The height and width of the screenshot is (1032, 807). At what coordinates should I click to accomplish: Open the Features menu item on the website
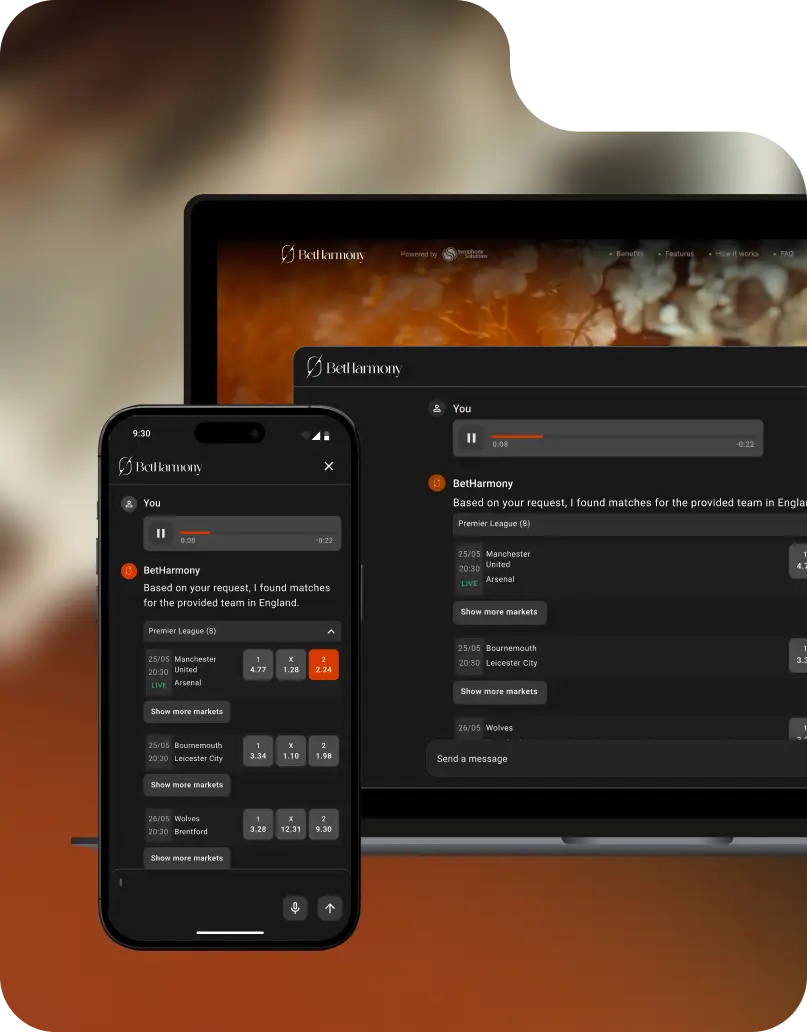click(679, 253)
